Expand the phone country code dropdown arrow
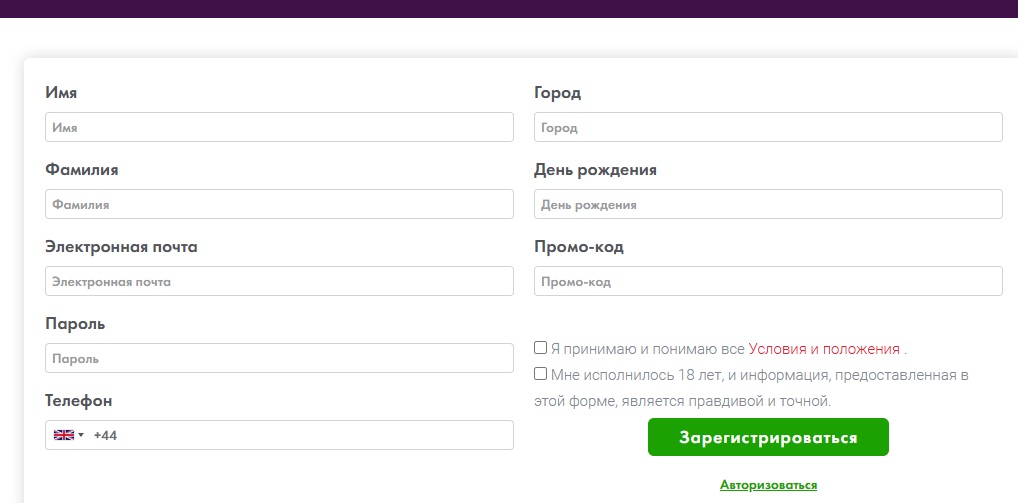 tap(81, 435)
